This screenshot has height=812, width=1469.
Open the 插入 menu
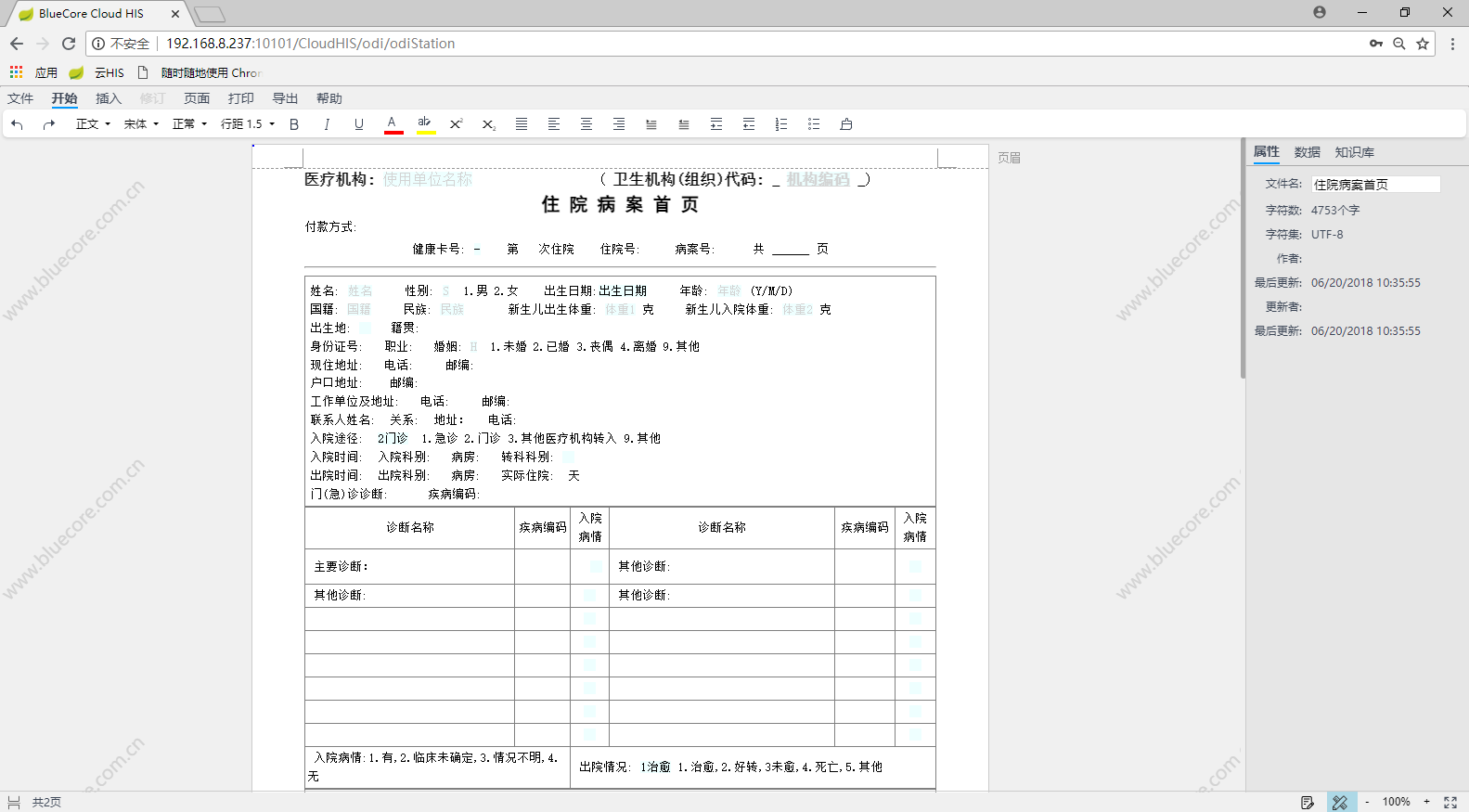pyautogui.click(x=109, y=98)
